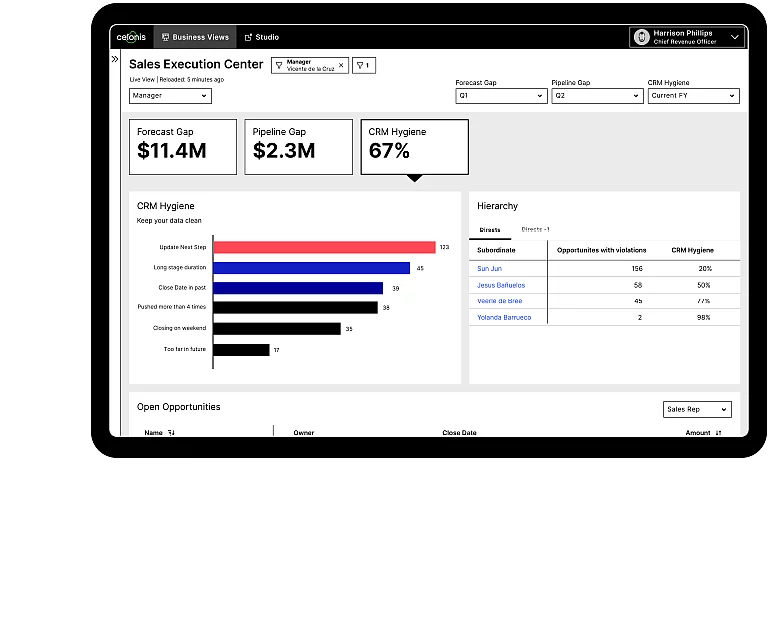Open the Manager view dropdown
Screen dimensions: 768x639
170,96
